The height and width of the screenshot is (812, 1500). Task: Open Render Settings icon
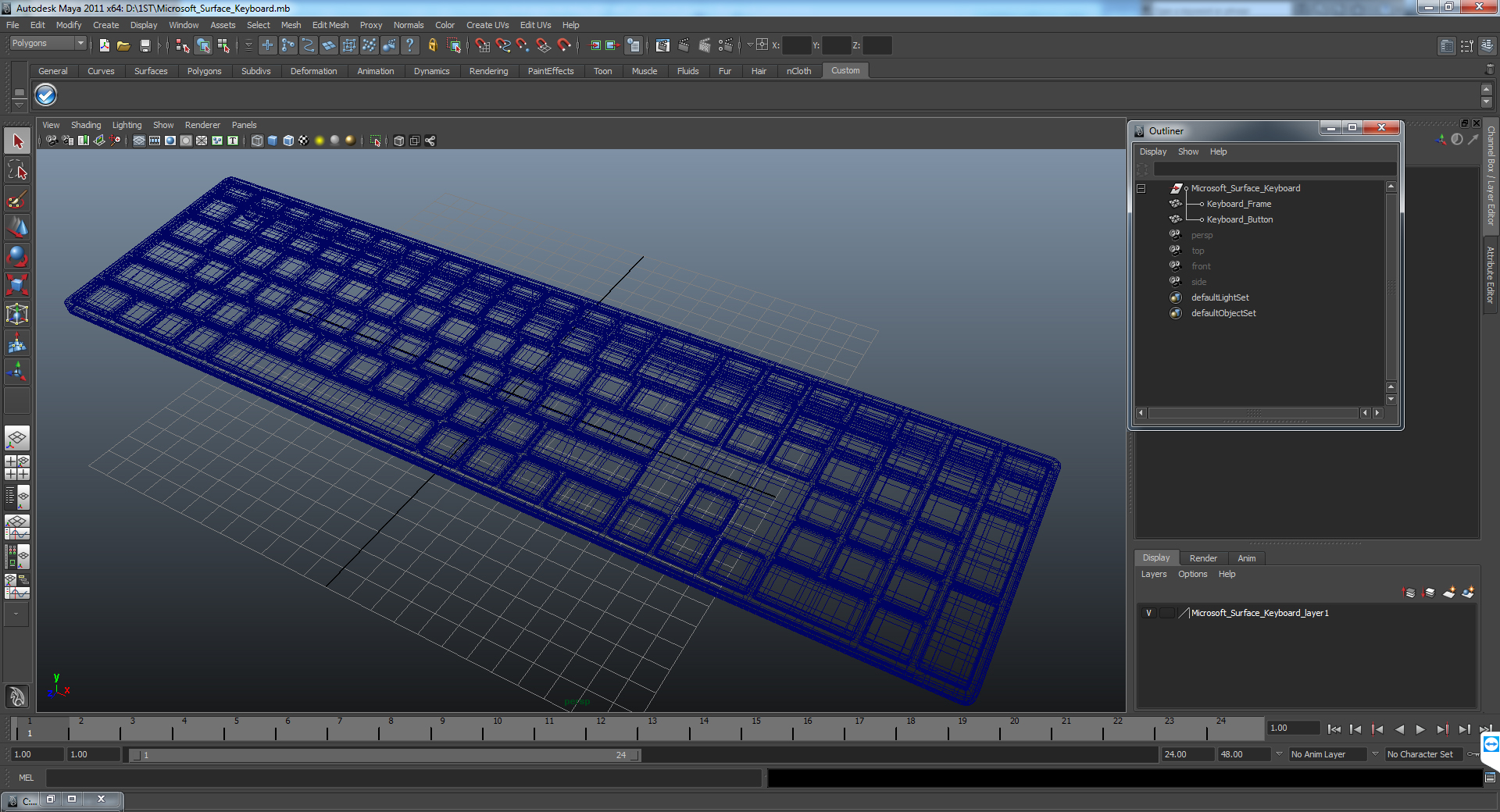[726, 45]
